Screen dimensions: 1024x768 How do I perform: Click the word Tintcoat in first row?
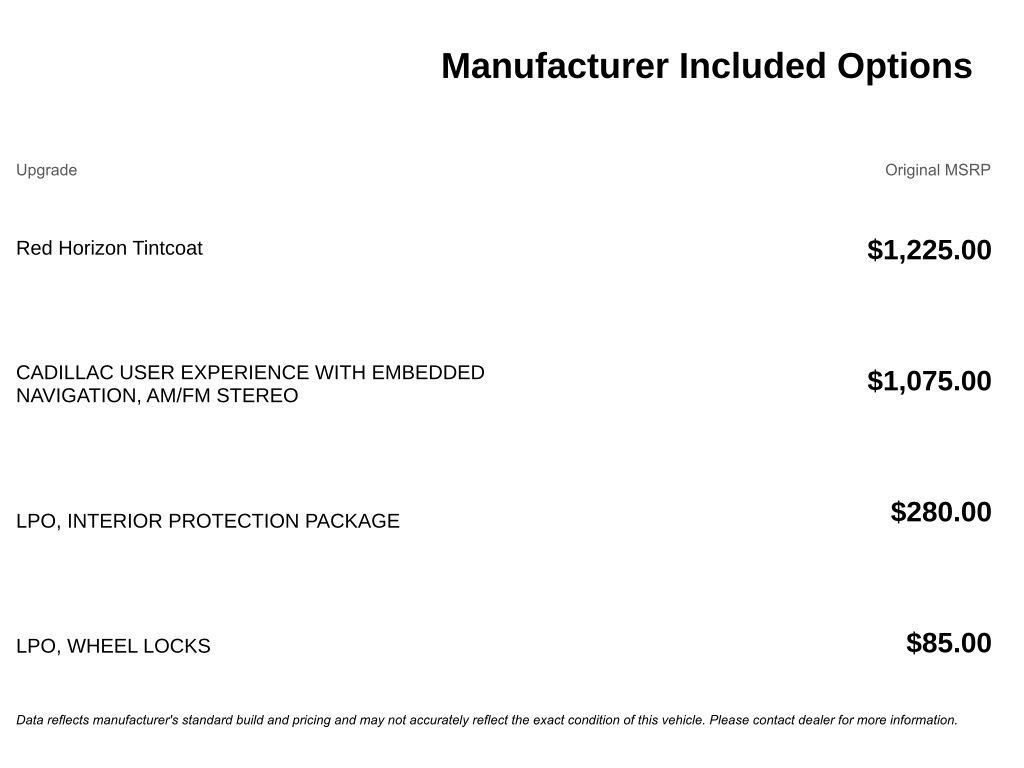[x=167, y=248]
